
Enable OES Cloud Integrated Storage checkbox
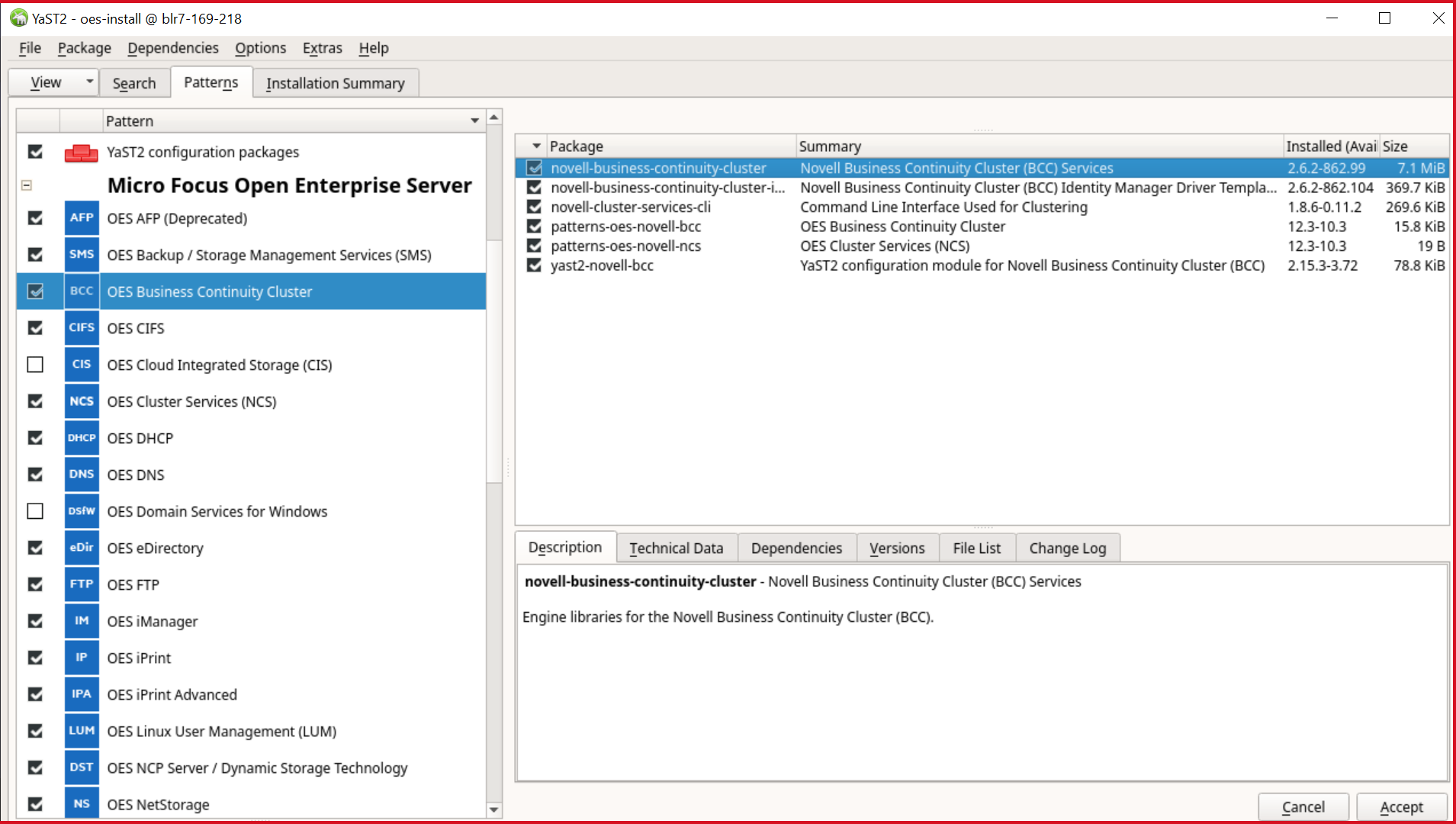[35, 365]
